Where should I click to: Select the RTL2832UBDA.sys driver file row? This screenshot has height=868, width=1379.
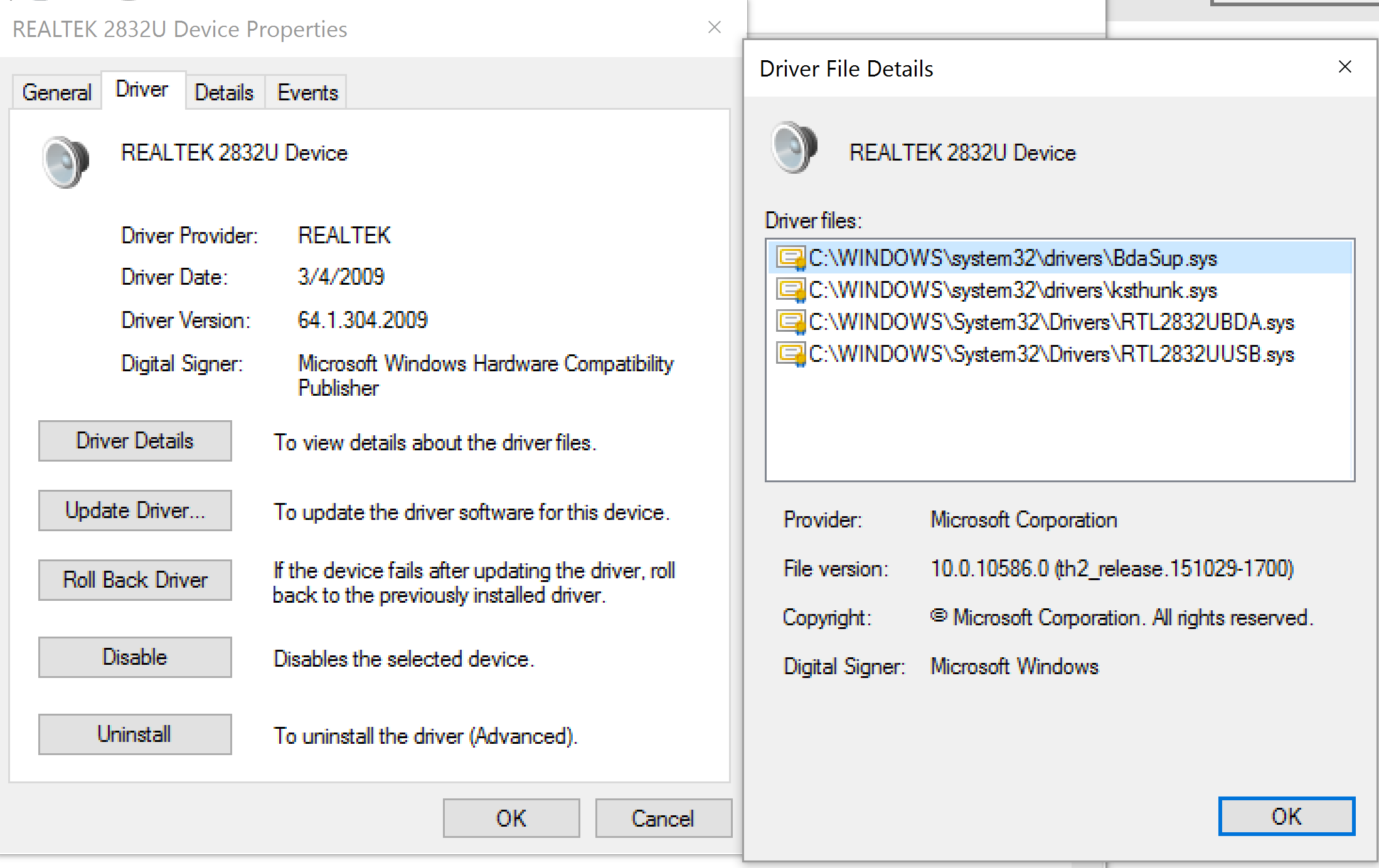1060,322
